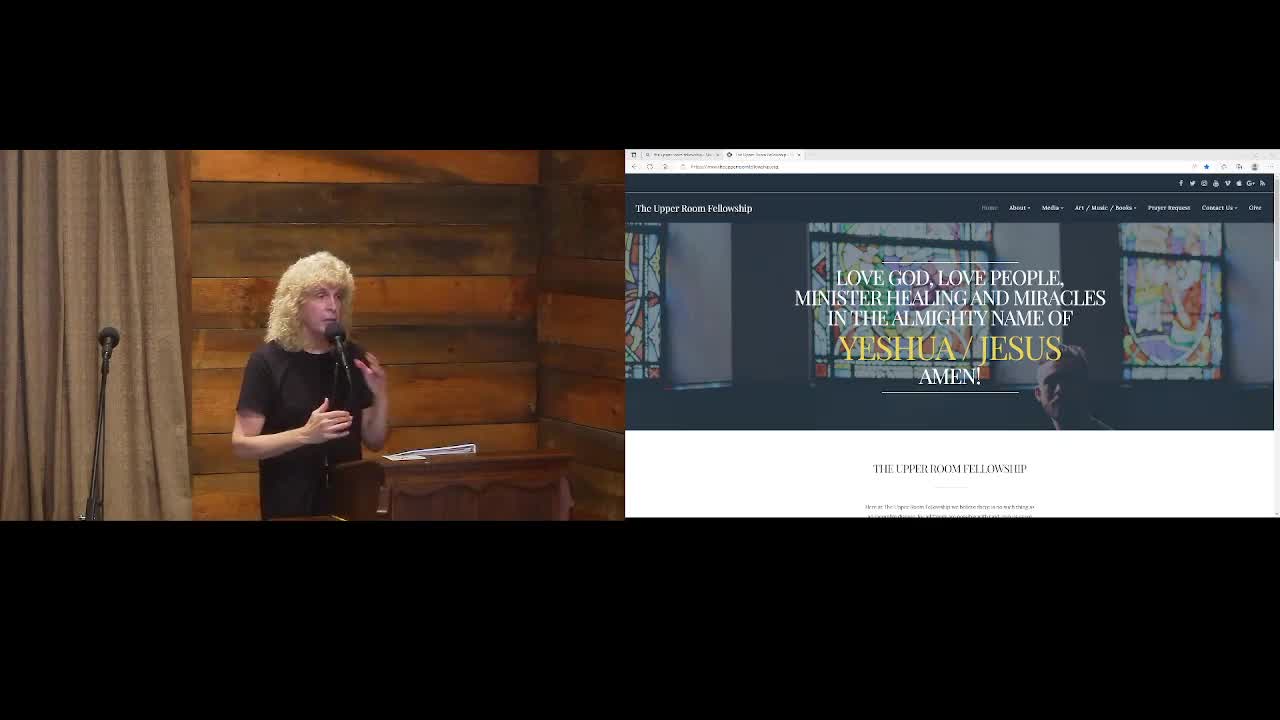The width and height of the screenshot is (1280, 720).
Task: Close the active Upper Room Fellowship tab
Action: tap(799, 155)
